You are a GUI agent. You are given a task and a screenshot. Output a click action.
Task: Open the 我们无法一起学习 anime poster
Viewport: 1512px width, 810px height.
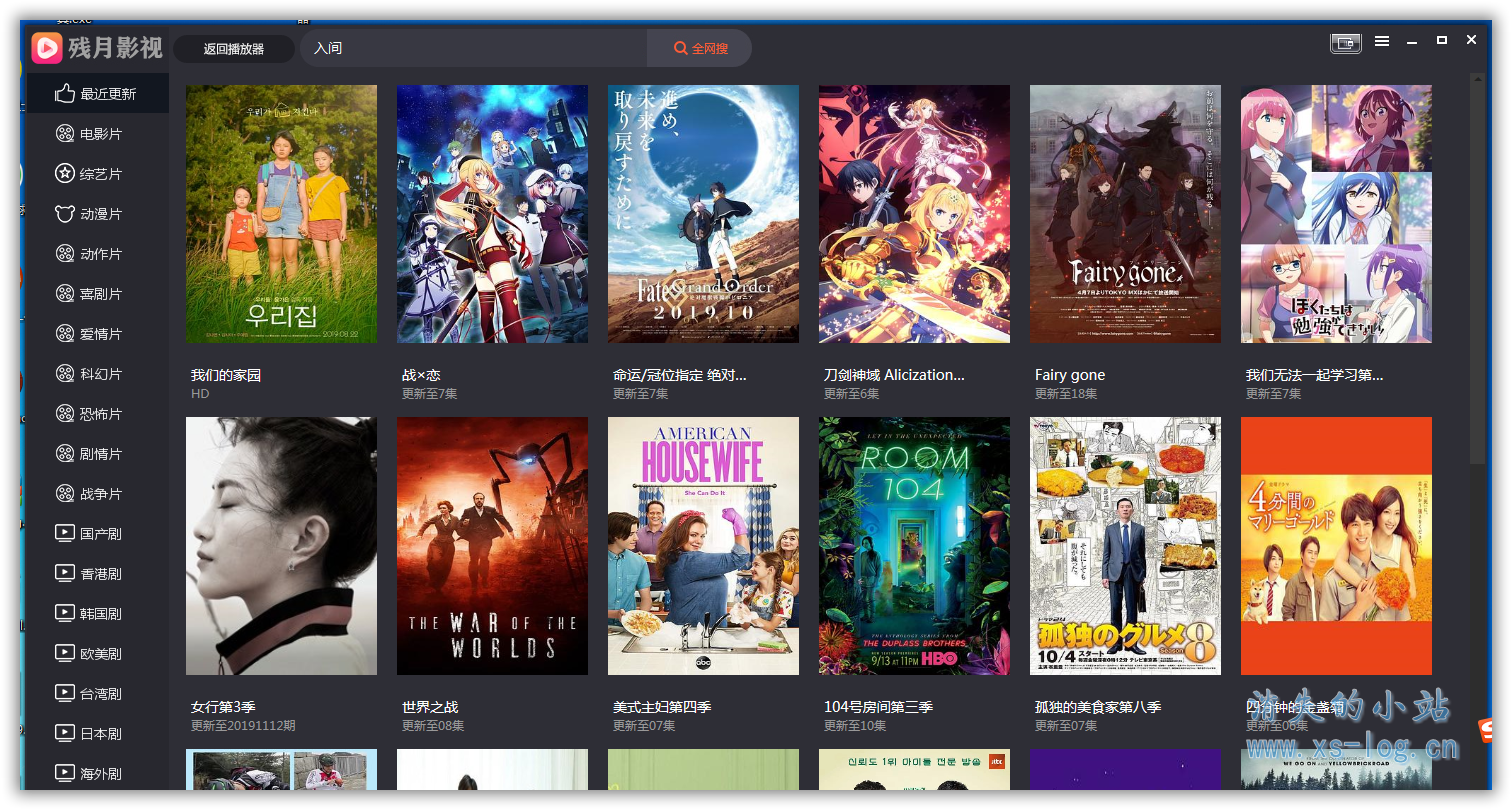[1336, 214]
